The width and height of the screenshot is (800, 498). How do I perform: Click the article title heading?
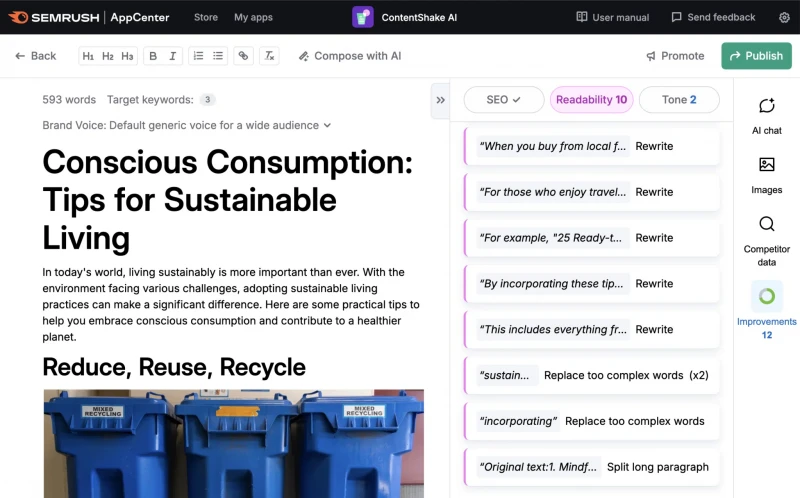coord(228,200)
